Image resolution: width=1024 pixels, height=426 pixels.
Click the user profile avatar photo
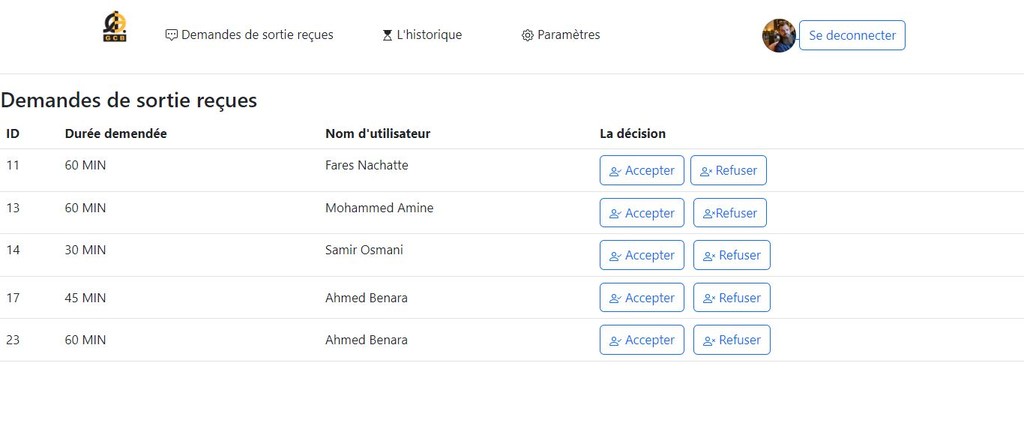tap(779, 35)
